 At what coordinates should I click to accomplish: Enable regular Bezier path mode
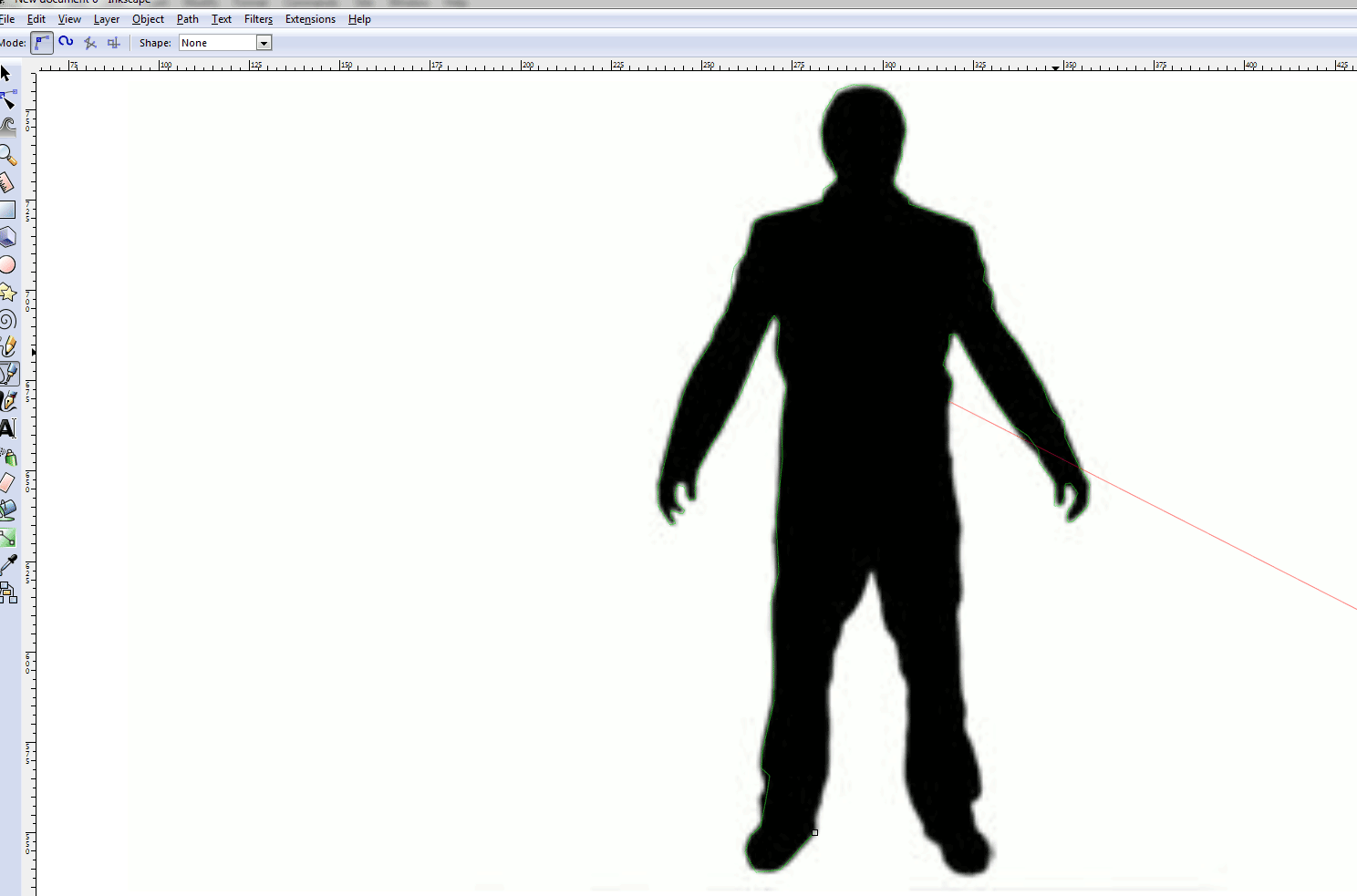tap(42, 43)
